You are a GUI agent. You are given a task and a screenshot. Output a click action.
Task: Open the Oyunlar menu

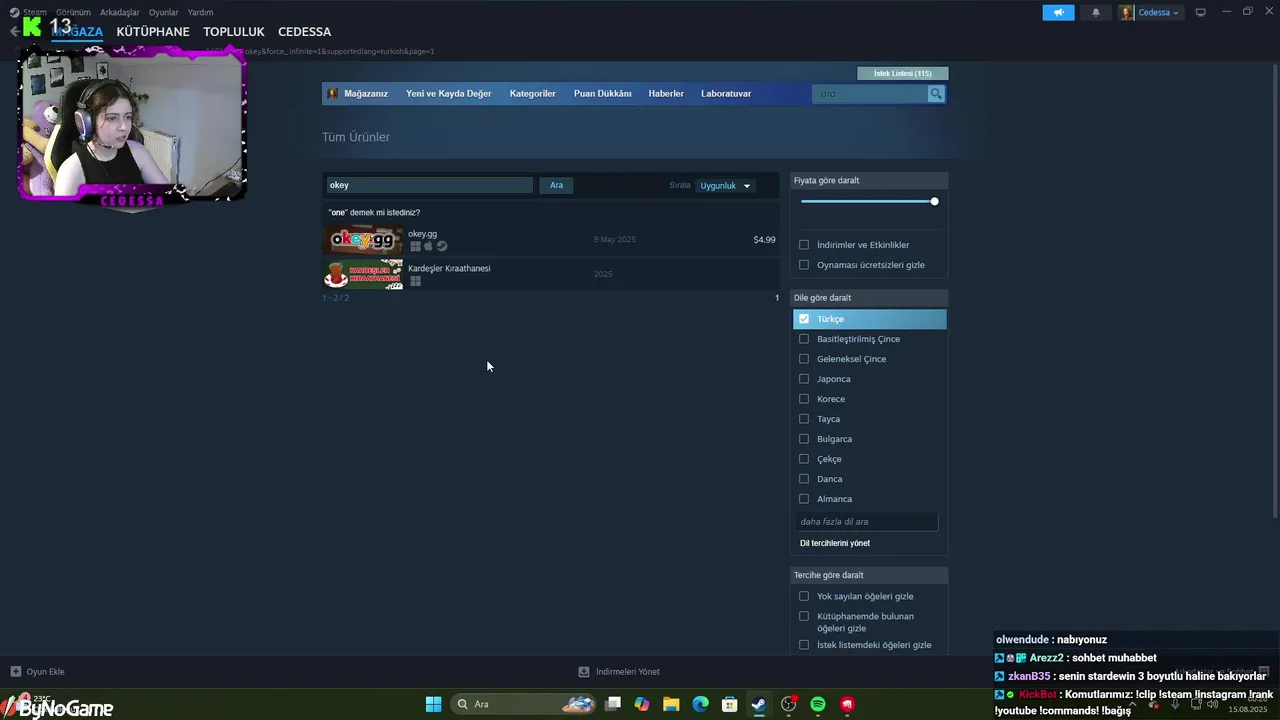[x=164, y=13]
